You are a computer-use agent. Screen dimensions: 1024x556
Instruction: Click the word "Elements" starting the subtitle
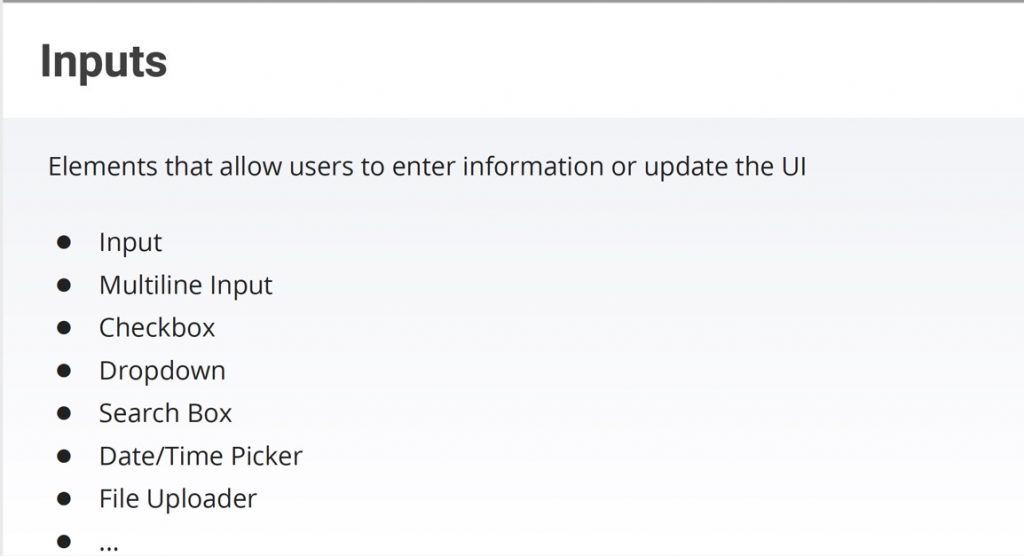coord(103,166)
